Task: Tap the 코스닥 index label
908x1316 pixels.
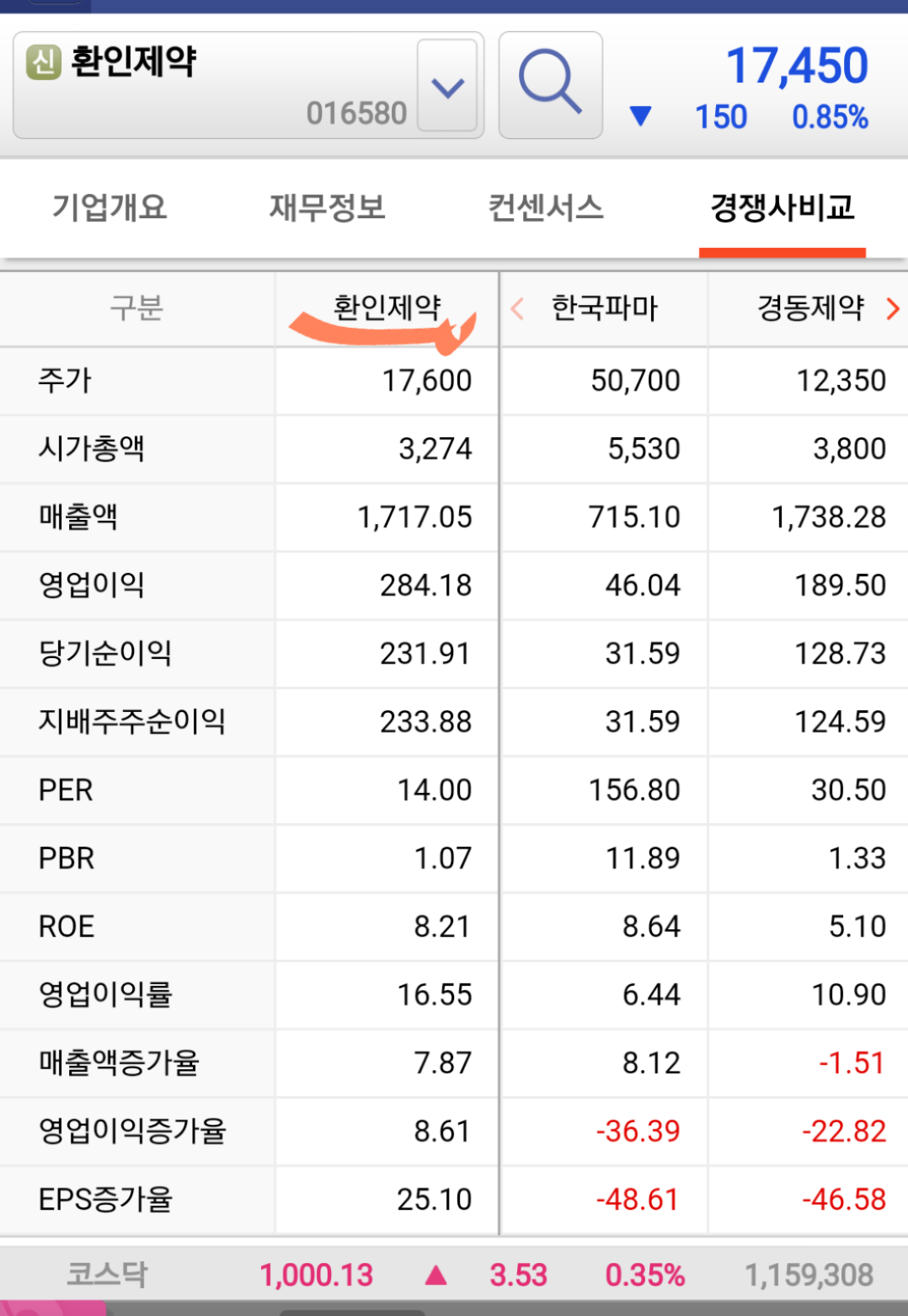Action: point(107,1275)
